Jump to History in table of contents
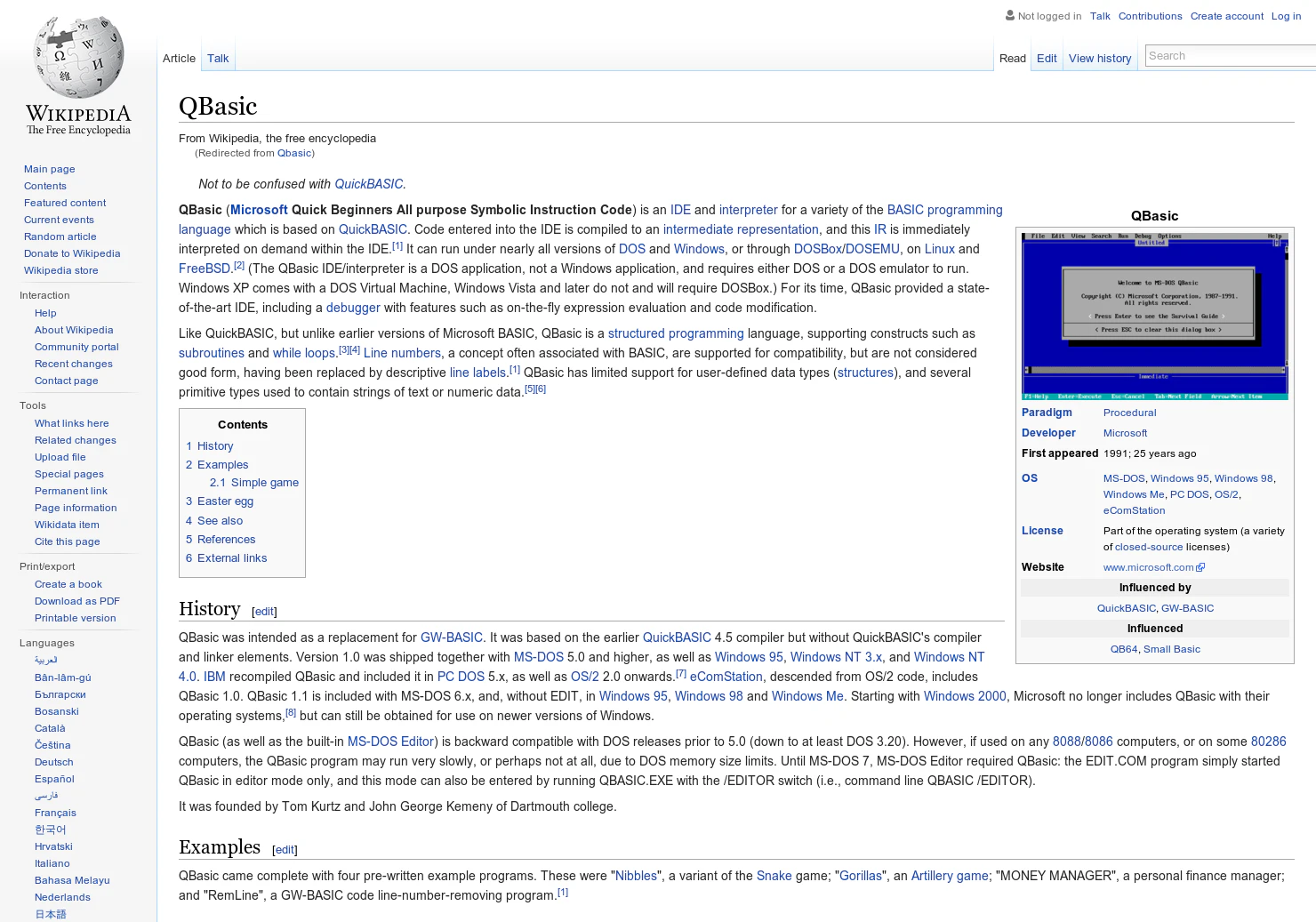The height and width of the screenshot is (922, 1316). 209,446
